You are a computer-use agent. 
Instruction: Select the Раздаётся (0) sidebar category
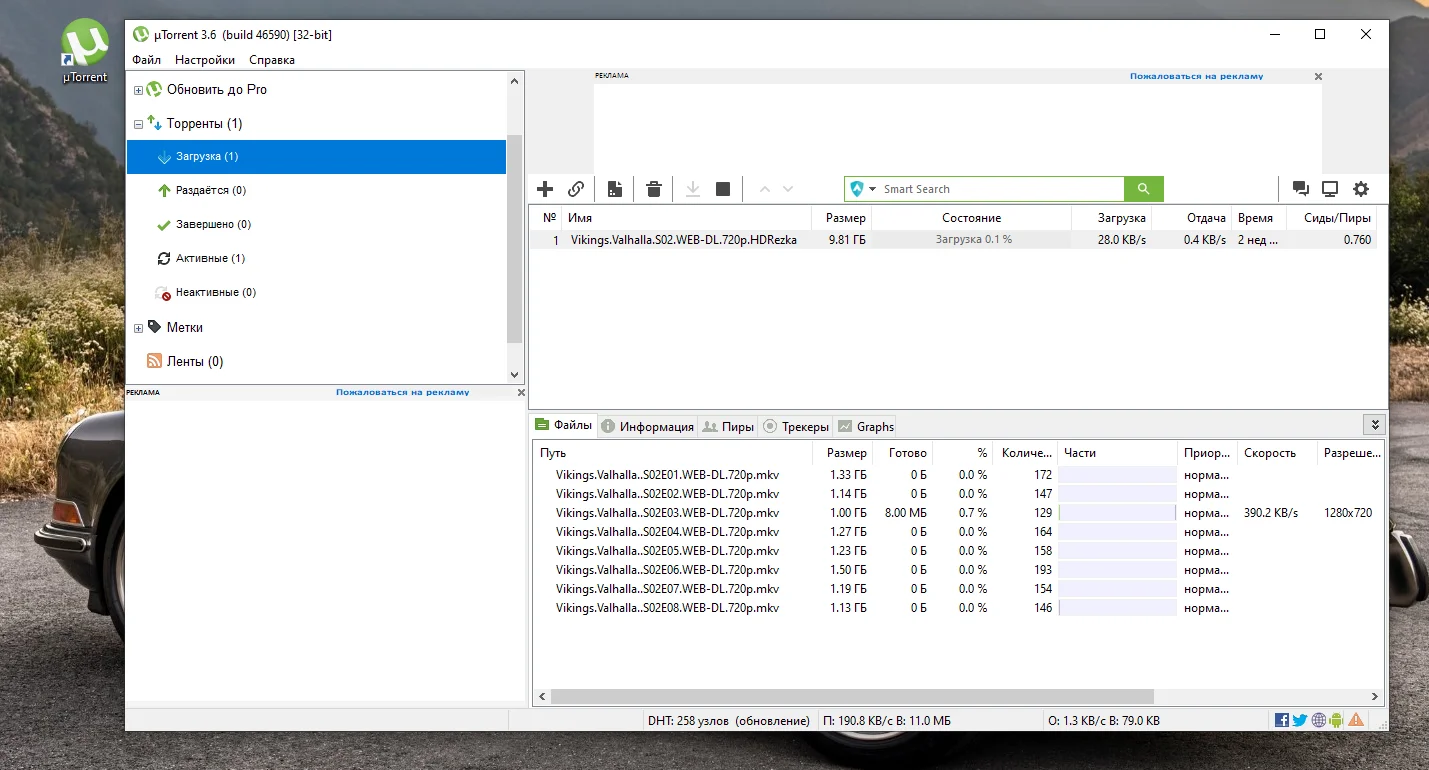[x=210, y=190]
